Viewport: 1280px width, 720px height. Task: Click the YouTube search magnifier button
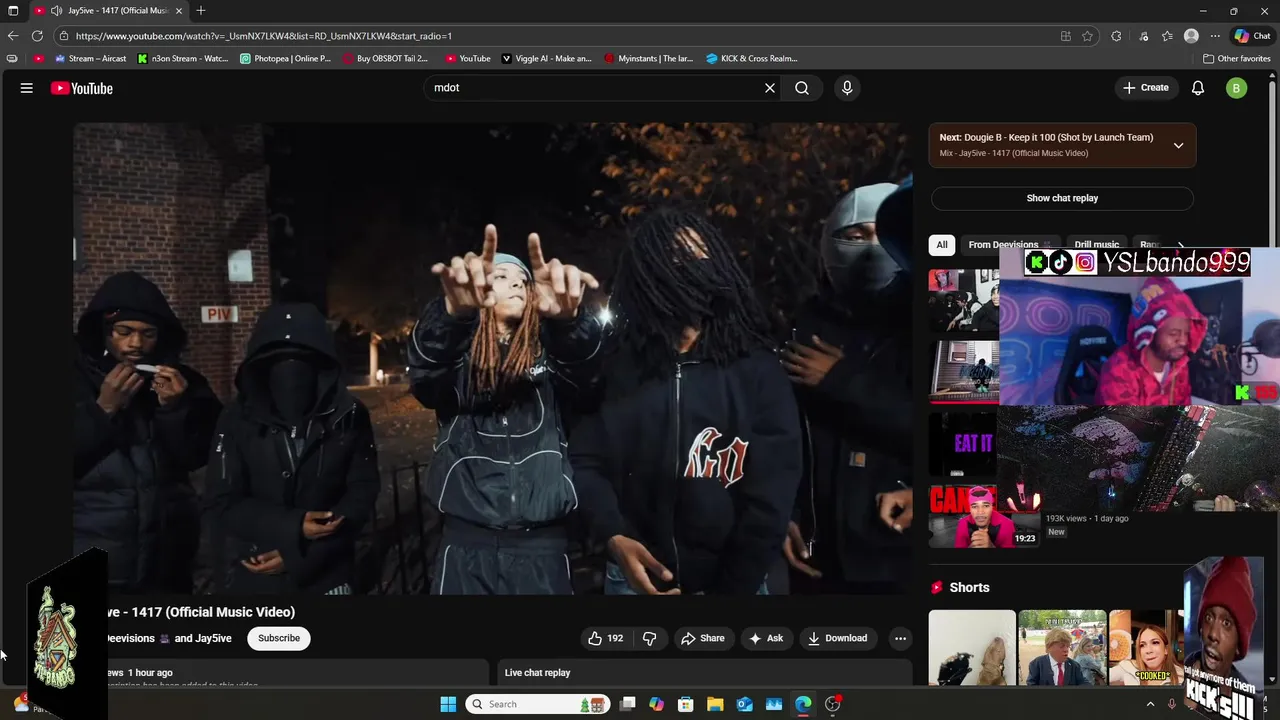pos(802,88)
